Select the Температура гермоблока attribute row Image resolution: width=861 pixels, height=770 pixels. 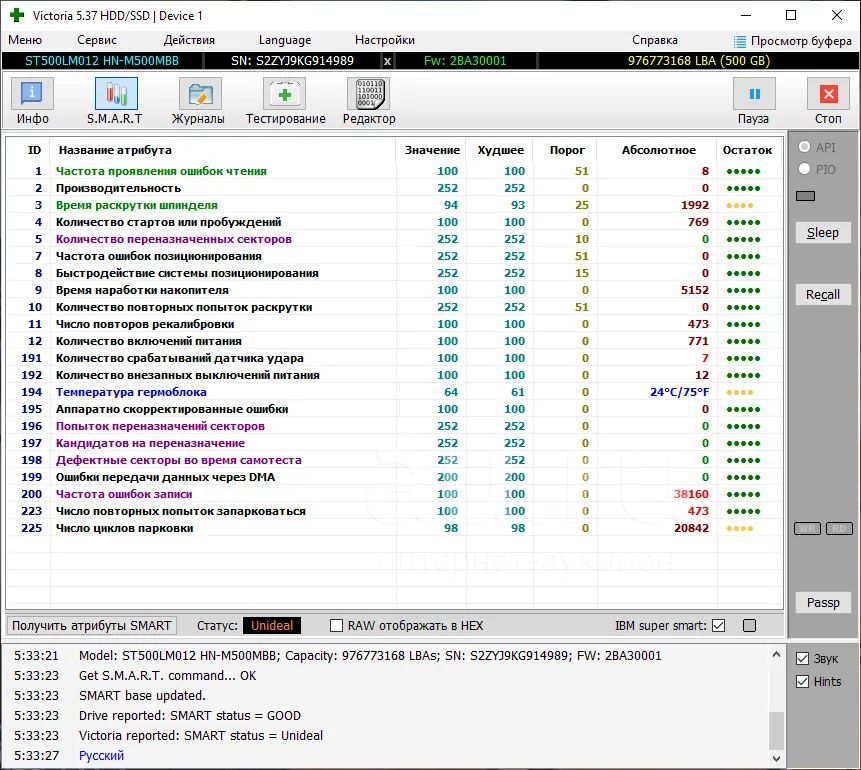coord(394,392)
